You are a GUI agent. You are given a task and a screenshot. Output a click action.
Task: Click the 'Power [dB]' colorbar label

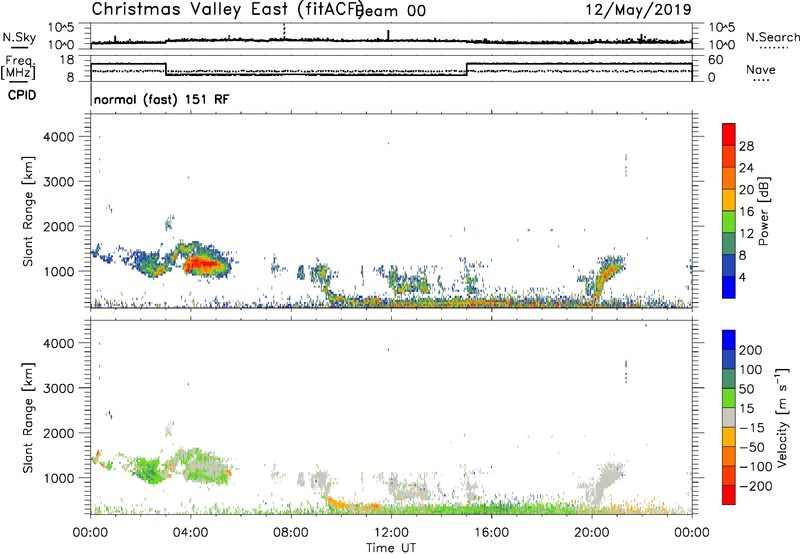click(x=763, y=211)
